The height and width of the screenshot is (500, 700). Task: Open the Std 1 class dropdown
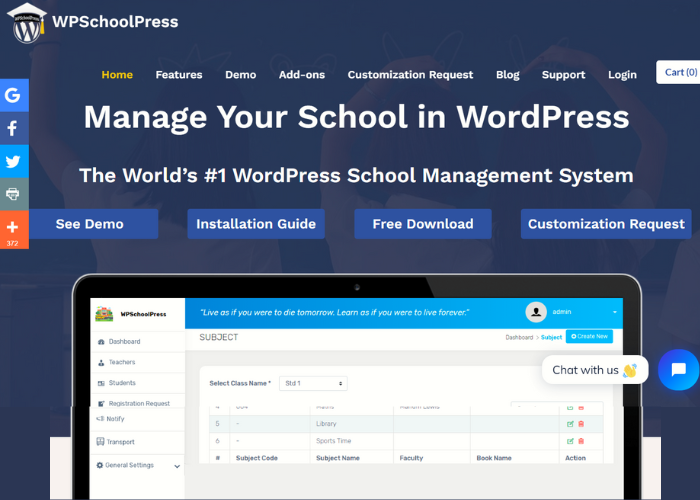pyautogui.click(x=313, y=383)
